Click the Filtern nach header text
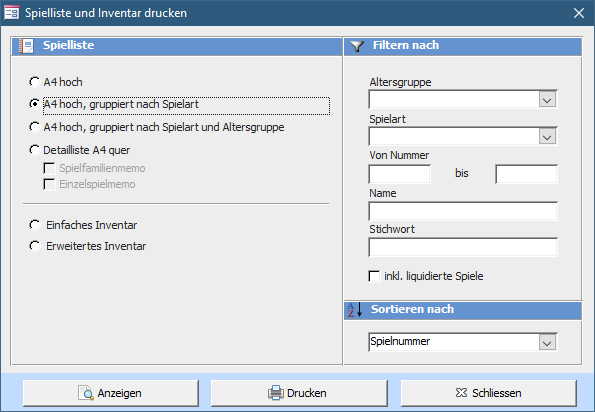 (406, 45)
